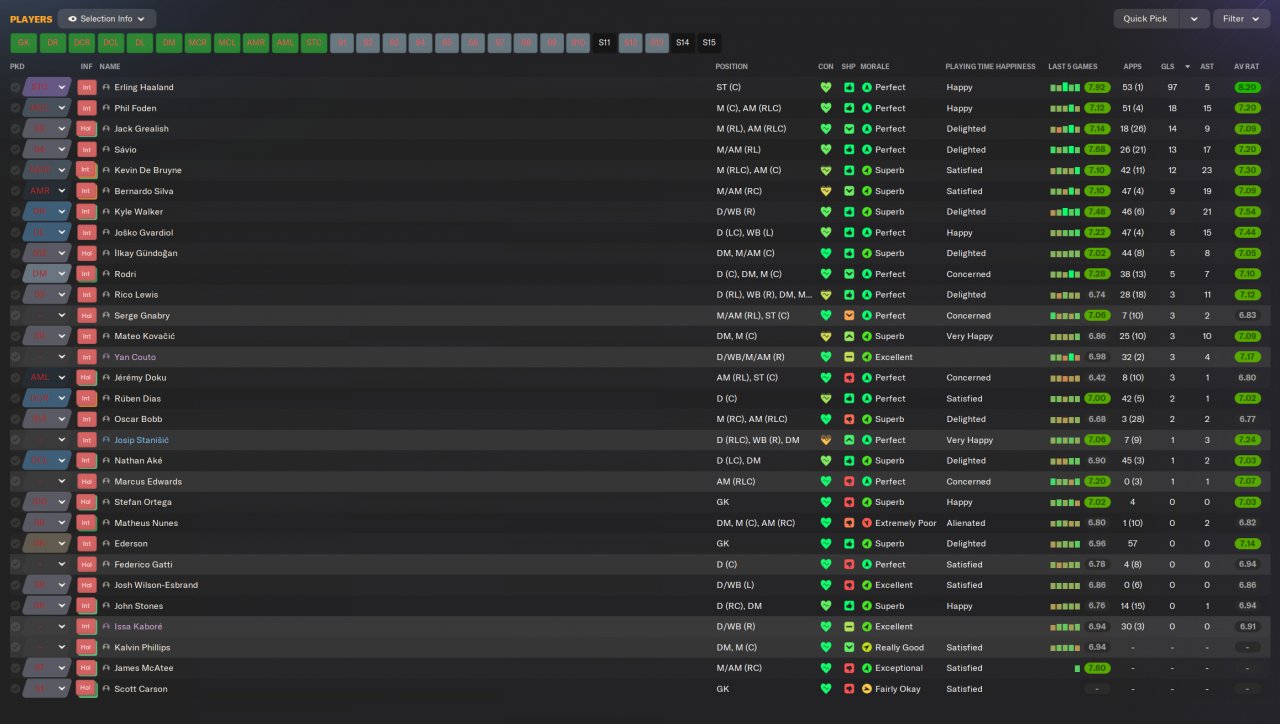
Task: Click the Hol status badge beside Jack Grealish
Action: (x=87, y=129)
